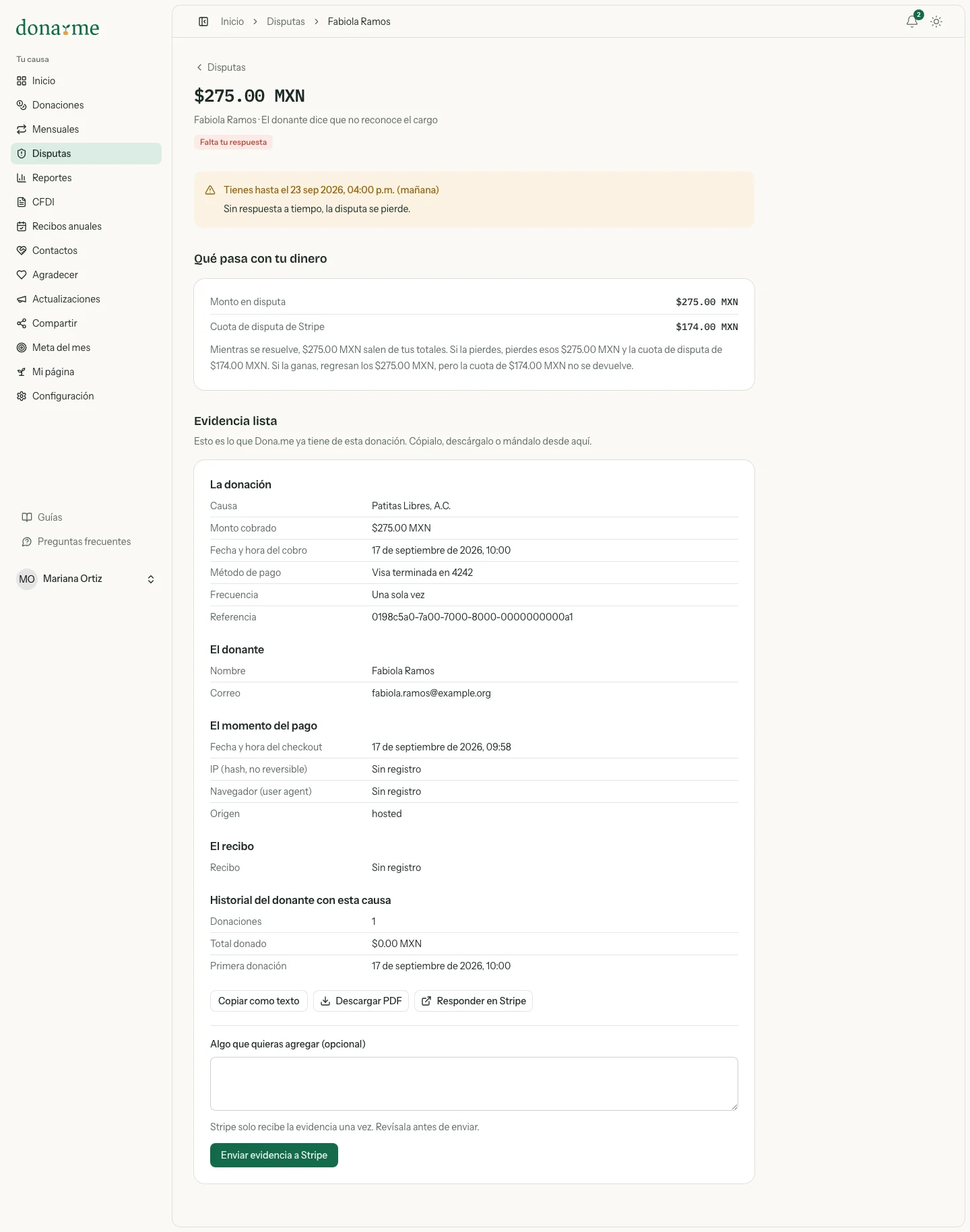The image size is (970, 1232).
Task: Go back via the Disputas chevron link
Action: pos(220,67)
